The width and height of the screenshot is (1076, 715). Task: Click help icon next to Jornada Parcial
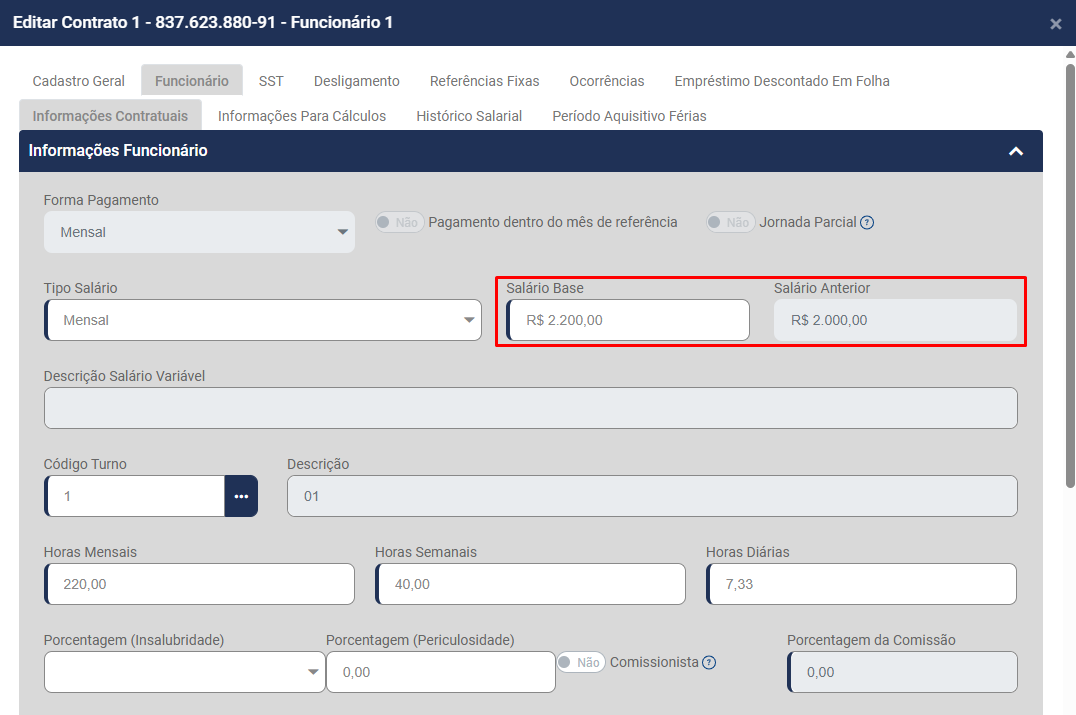point(867,223)
